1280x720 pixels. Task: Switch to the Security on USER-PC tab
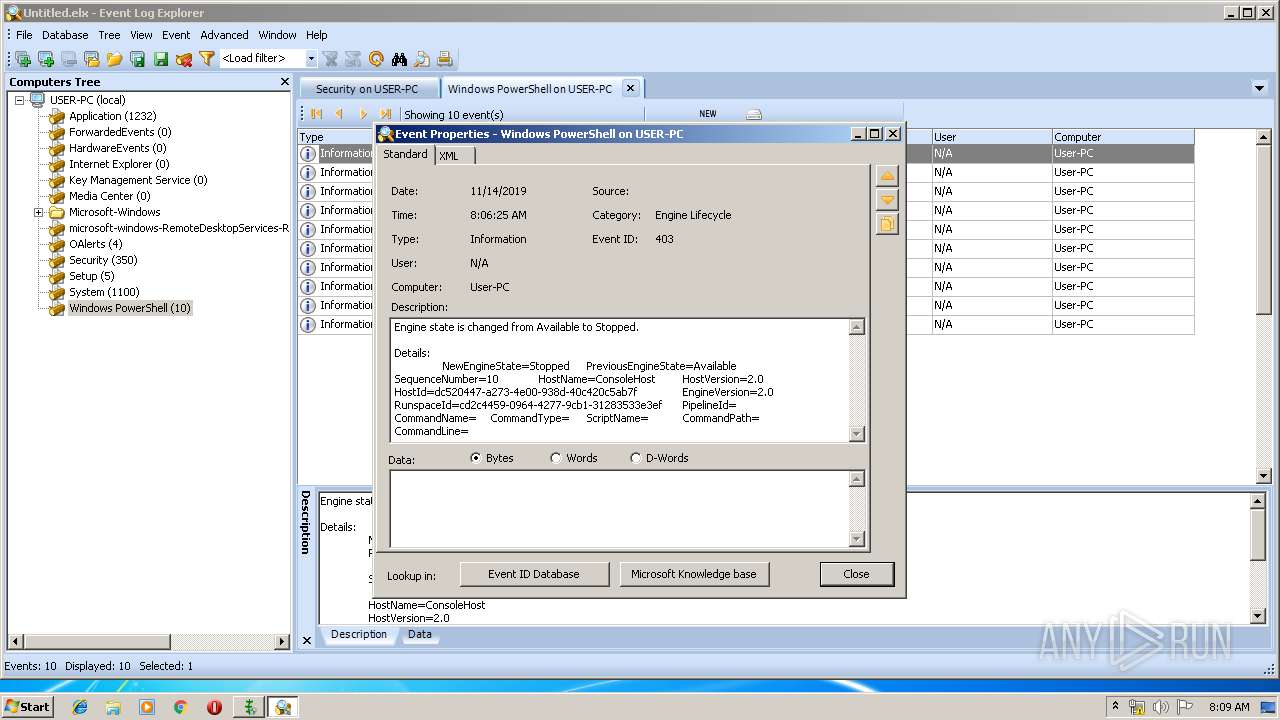(367, 89)
